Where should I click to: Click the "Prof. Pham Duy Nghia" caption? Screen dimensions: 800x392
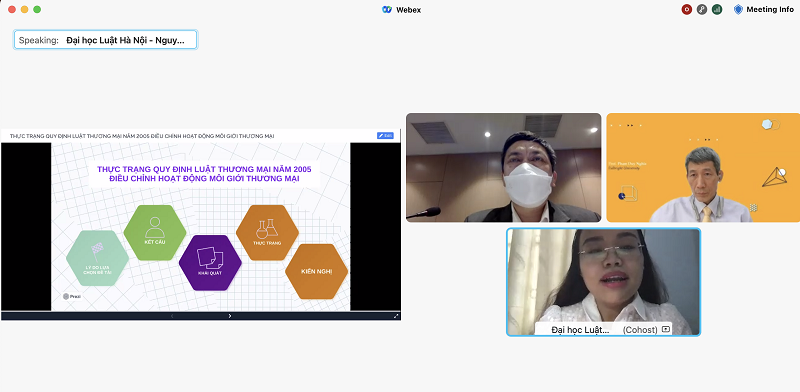(627, 164)
